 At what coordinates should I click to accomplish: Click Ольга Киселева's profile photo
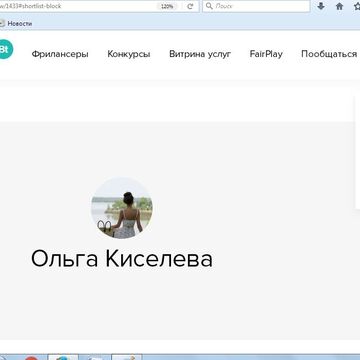click(x=122, y=208)
